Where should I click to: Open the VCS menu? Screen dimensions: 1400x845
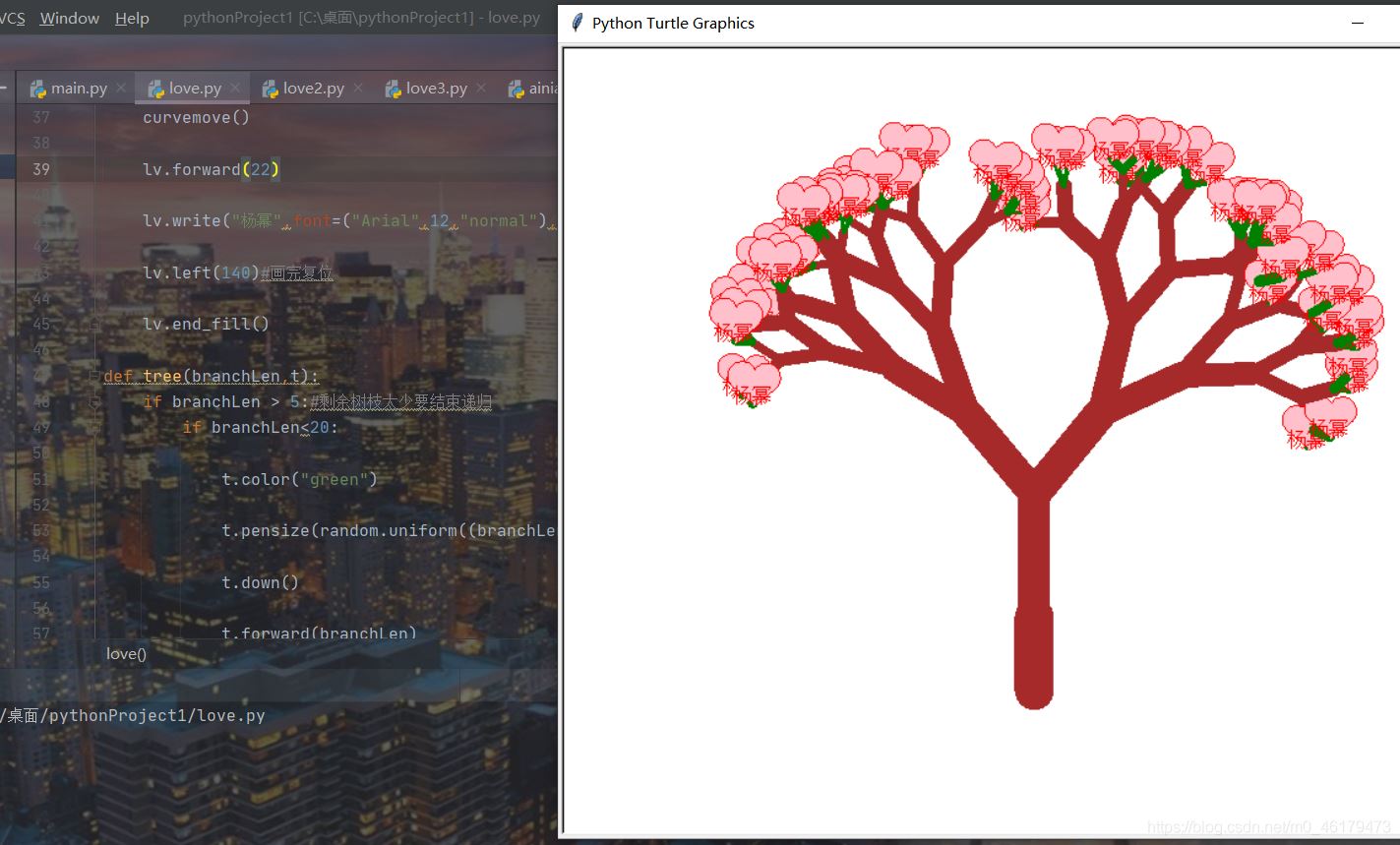coord(12,18)
